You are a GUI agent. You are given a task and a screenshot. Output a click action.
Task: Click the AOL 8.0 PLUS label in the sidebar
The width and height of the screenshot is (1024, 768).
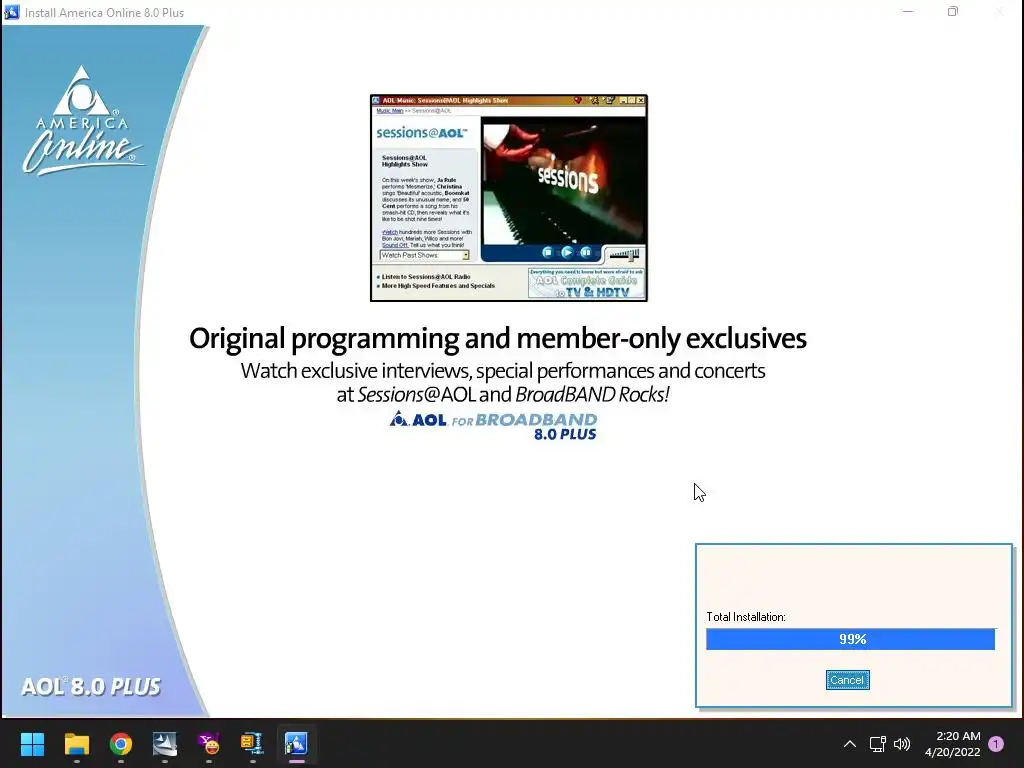[x=91, y=686]
